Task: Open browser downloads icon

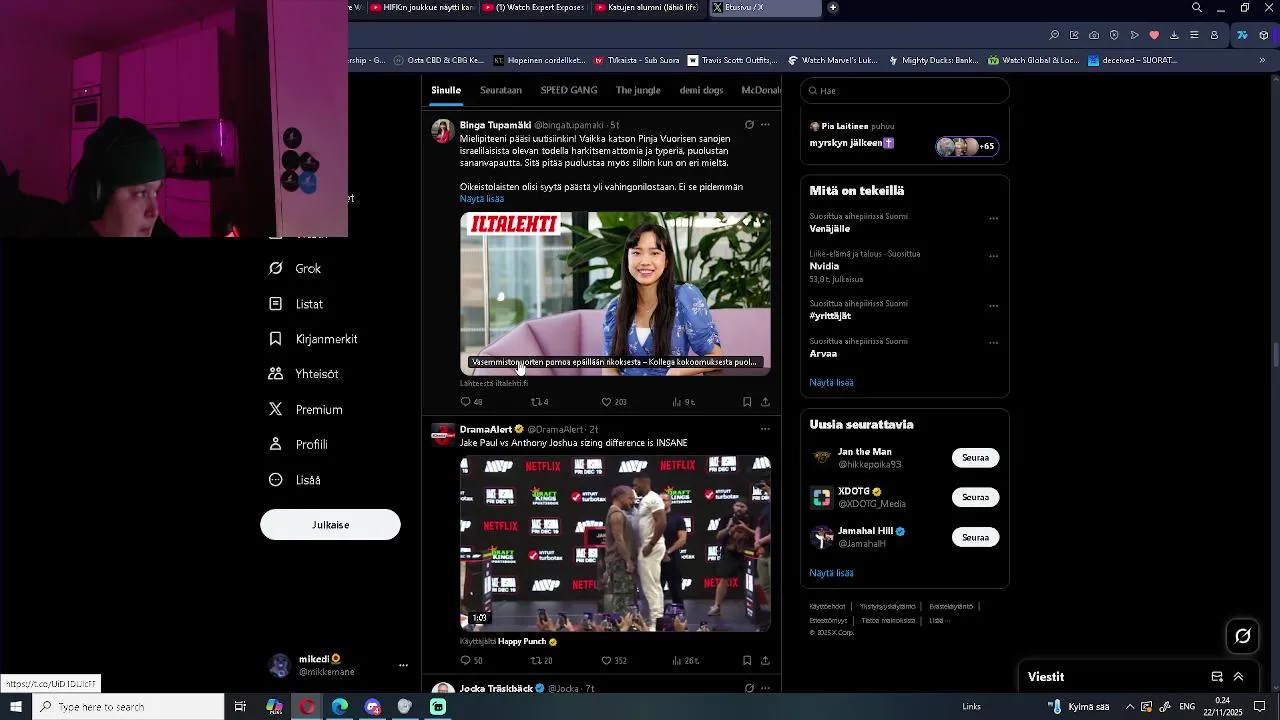Action: [x=1174, y=35]
